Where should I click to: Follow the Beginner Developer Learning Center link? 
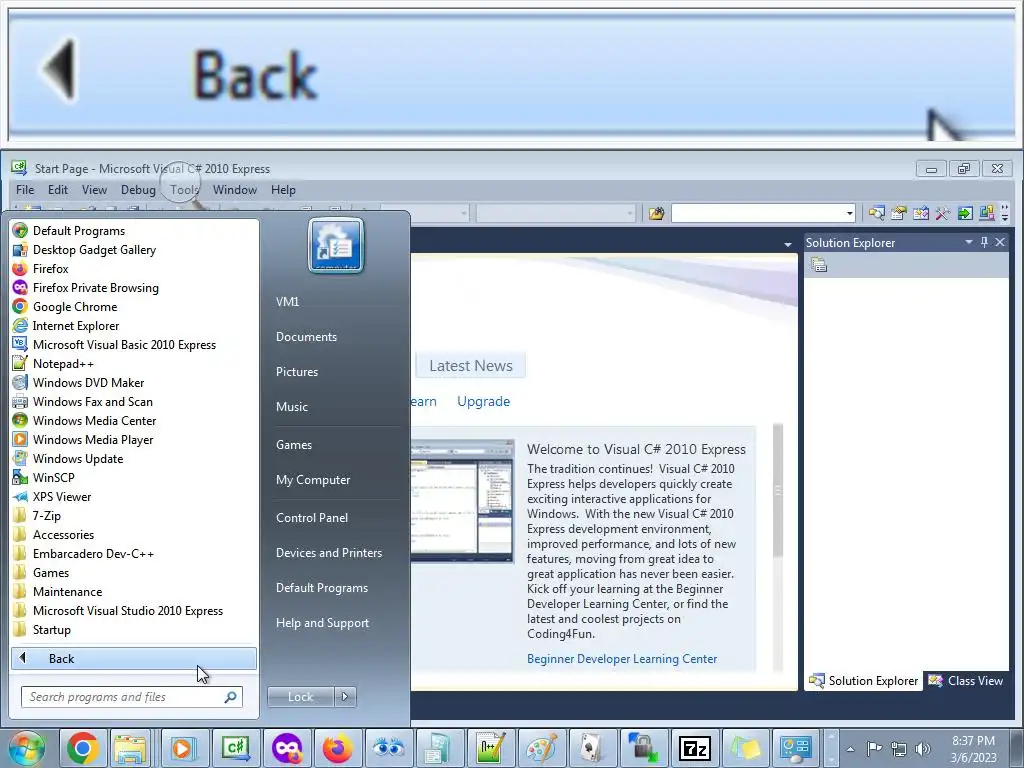click(622, 658)
